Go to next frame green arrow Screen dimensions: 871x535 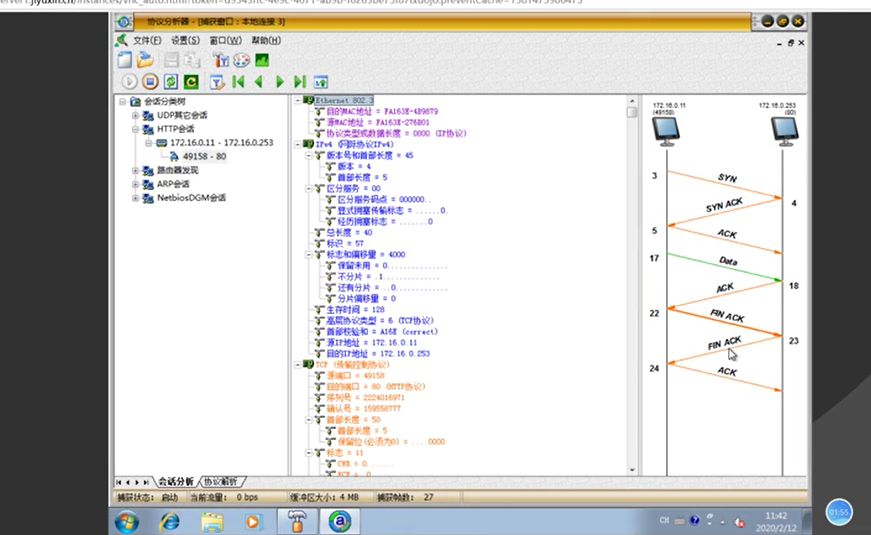tap(279, 82)
